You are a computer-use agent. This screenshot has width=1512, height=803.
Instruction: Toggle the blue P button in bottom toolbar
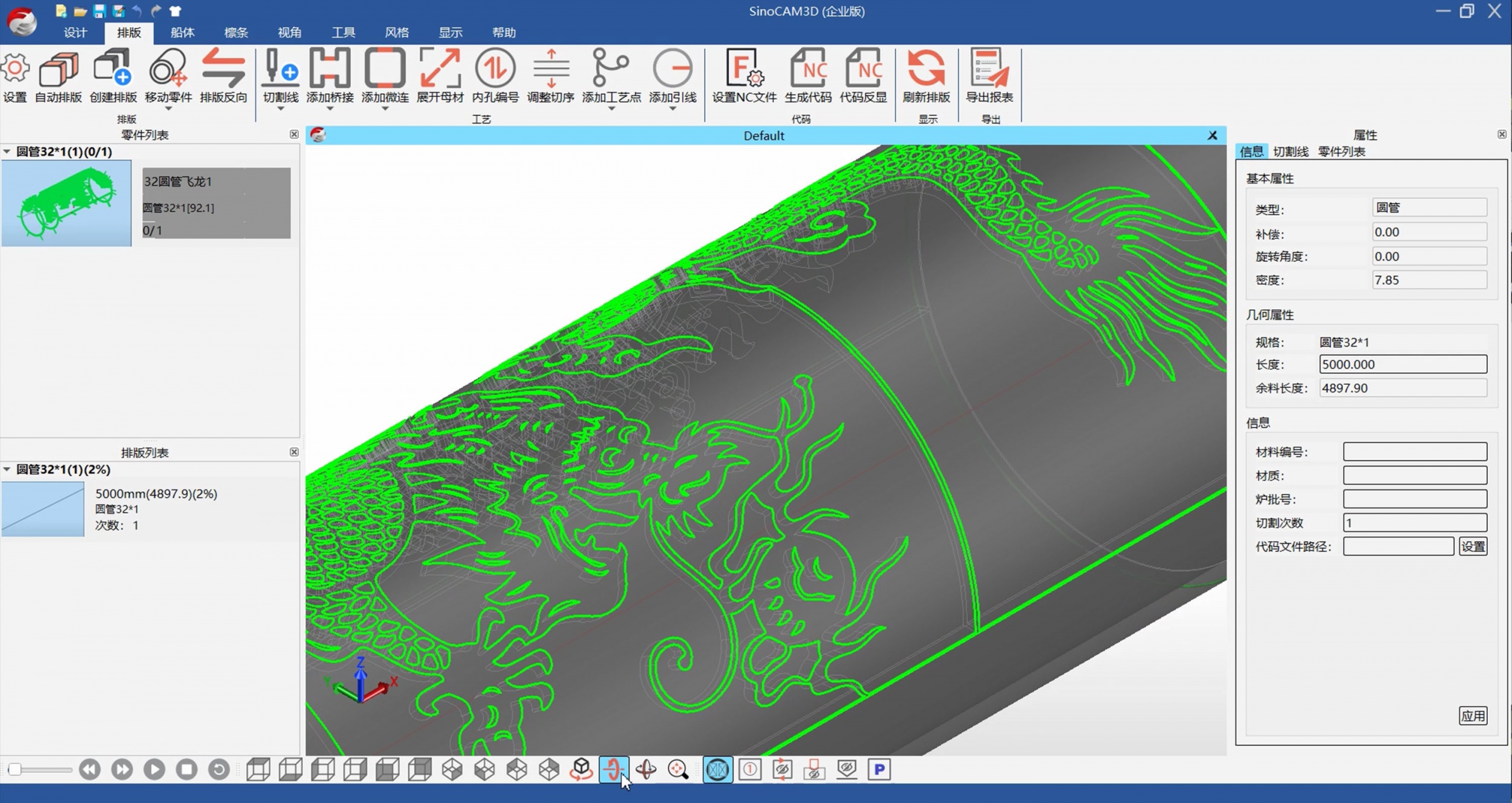click(x=879, y=769)
